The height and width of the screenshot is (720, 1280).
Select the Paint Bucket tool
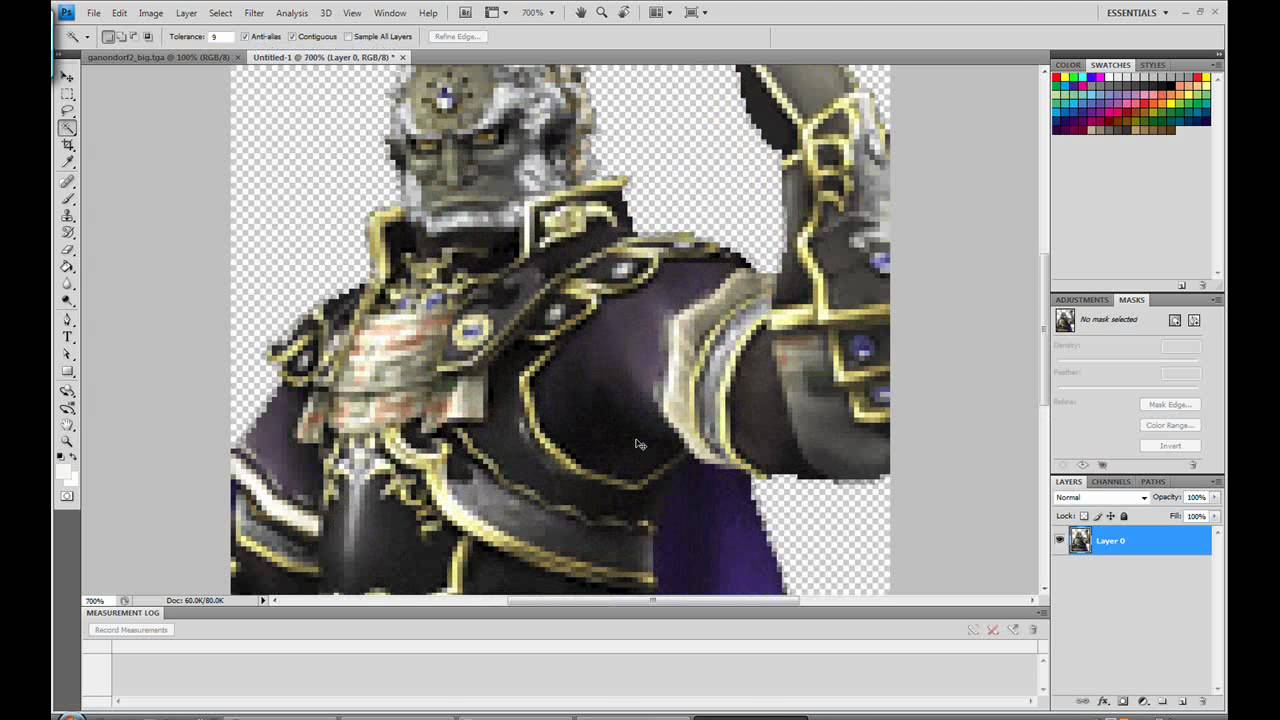click(67, 267)
